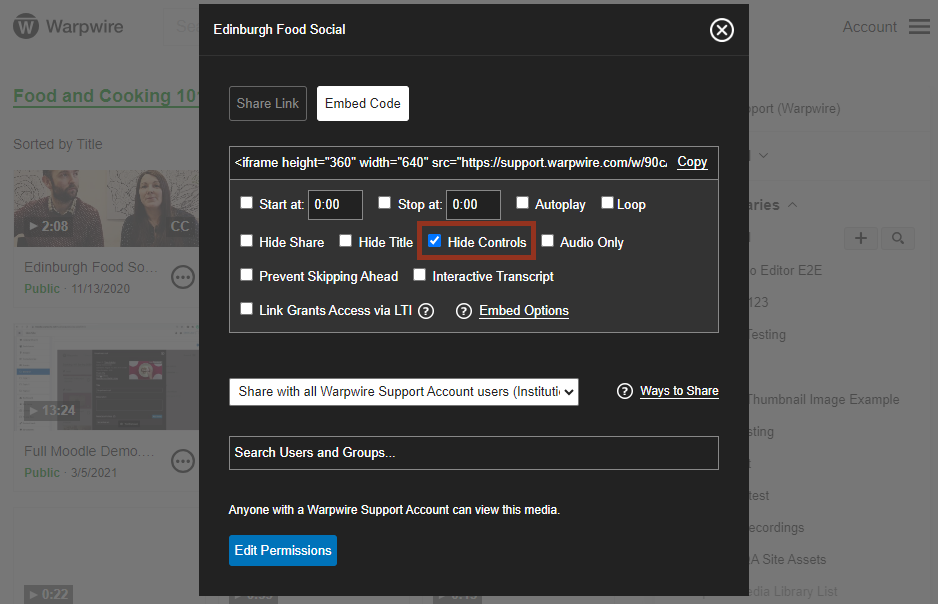Check the Hide Title option
938x604 pixels.
click(x=345, y=240)
